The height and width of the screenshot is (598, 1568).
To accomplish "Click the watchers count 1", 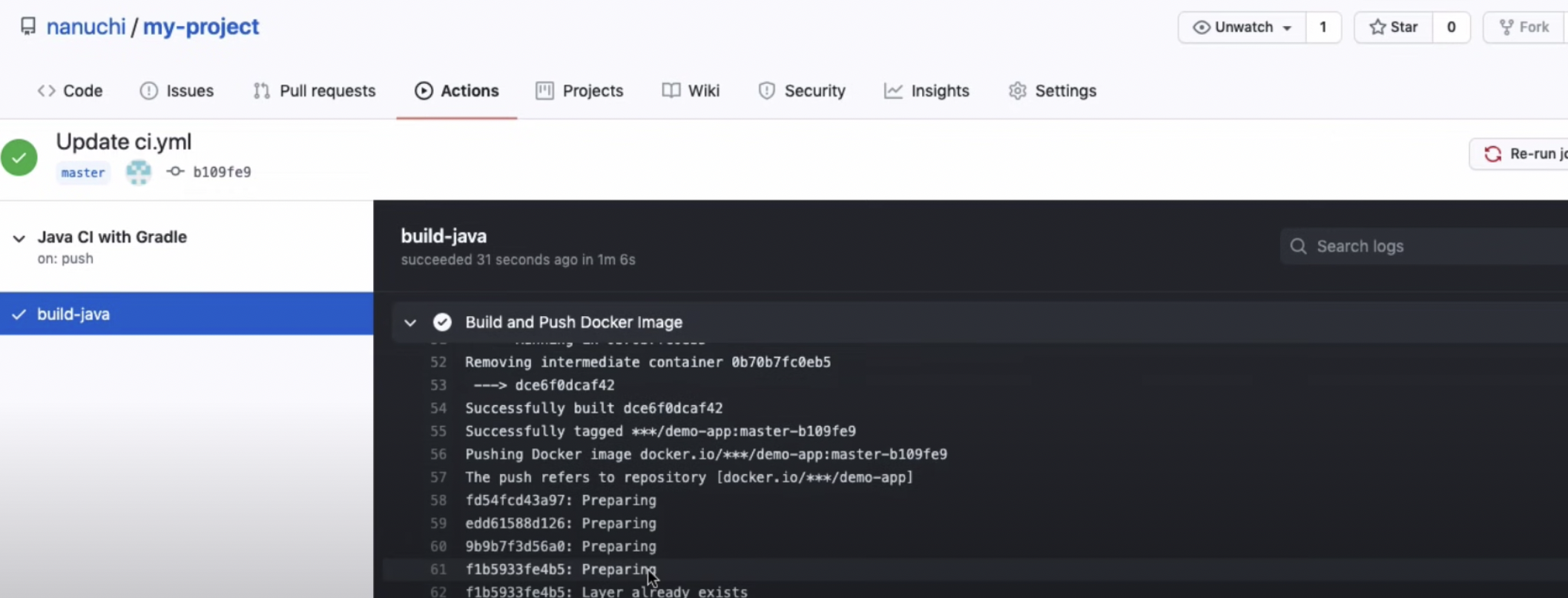I will click(x=1323, y=27).
